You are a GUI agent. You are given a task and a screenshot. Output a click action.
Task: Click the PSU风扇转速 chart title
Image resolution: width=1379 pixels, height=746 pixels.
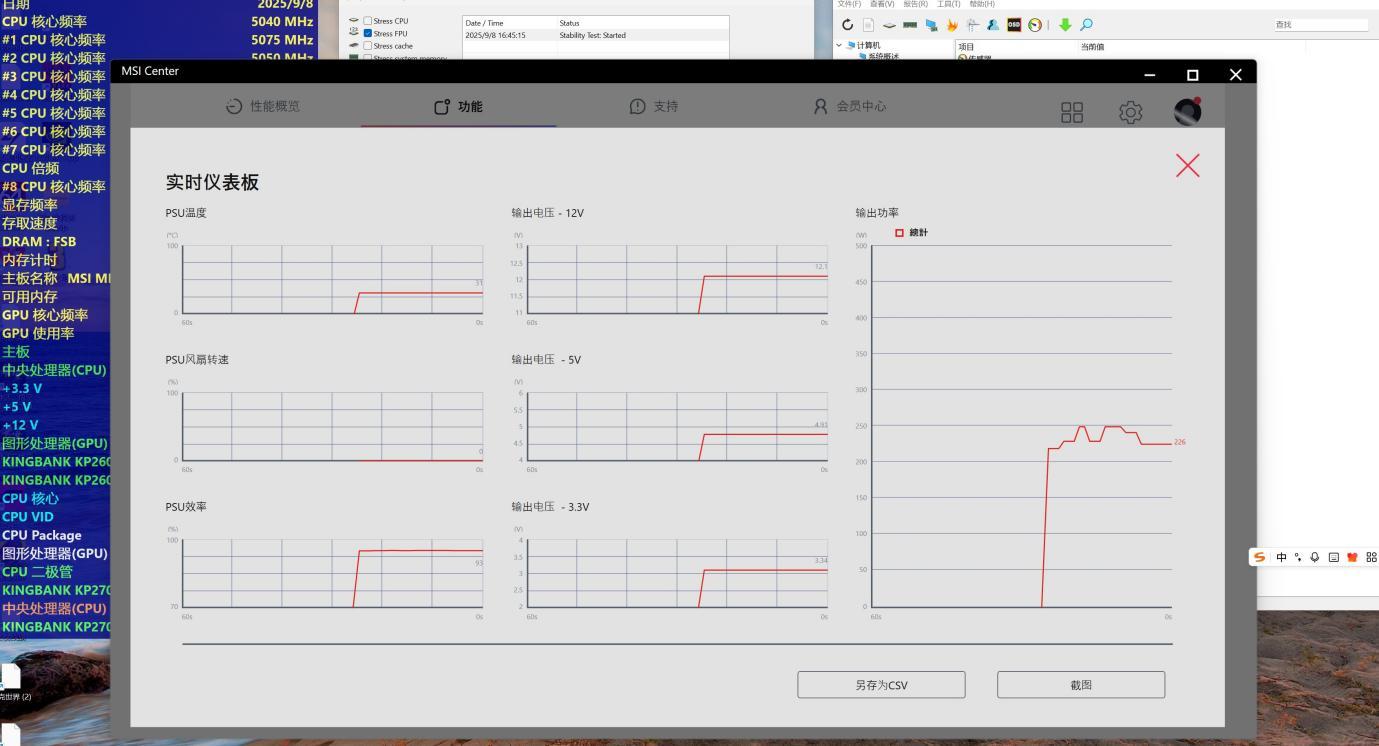coord(197,360)
